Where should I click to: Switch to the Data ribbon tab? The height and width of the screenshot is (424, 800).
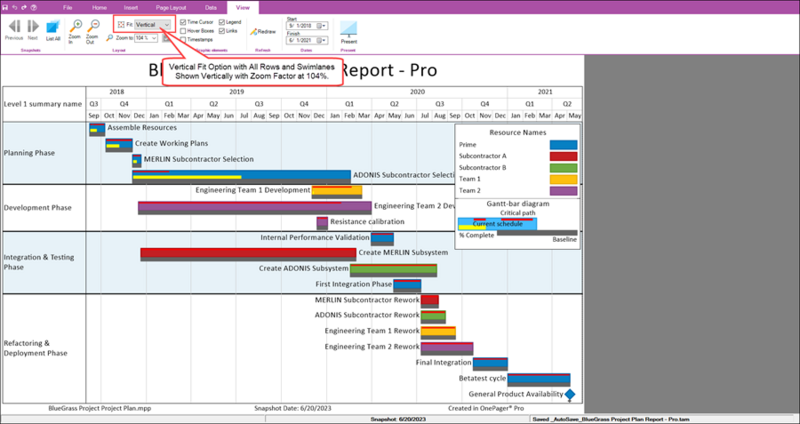point(210,8)
